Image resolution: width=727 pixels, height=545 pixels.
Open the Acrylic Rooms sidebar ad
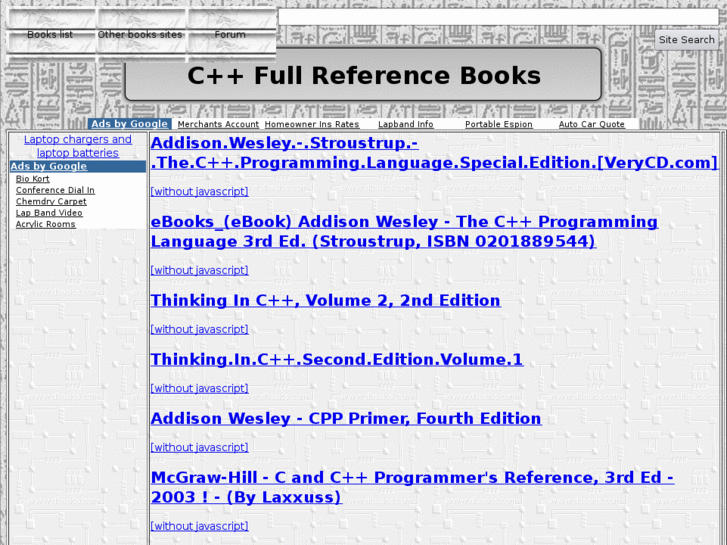point(45,224)
